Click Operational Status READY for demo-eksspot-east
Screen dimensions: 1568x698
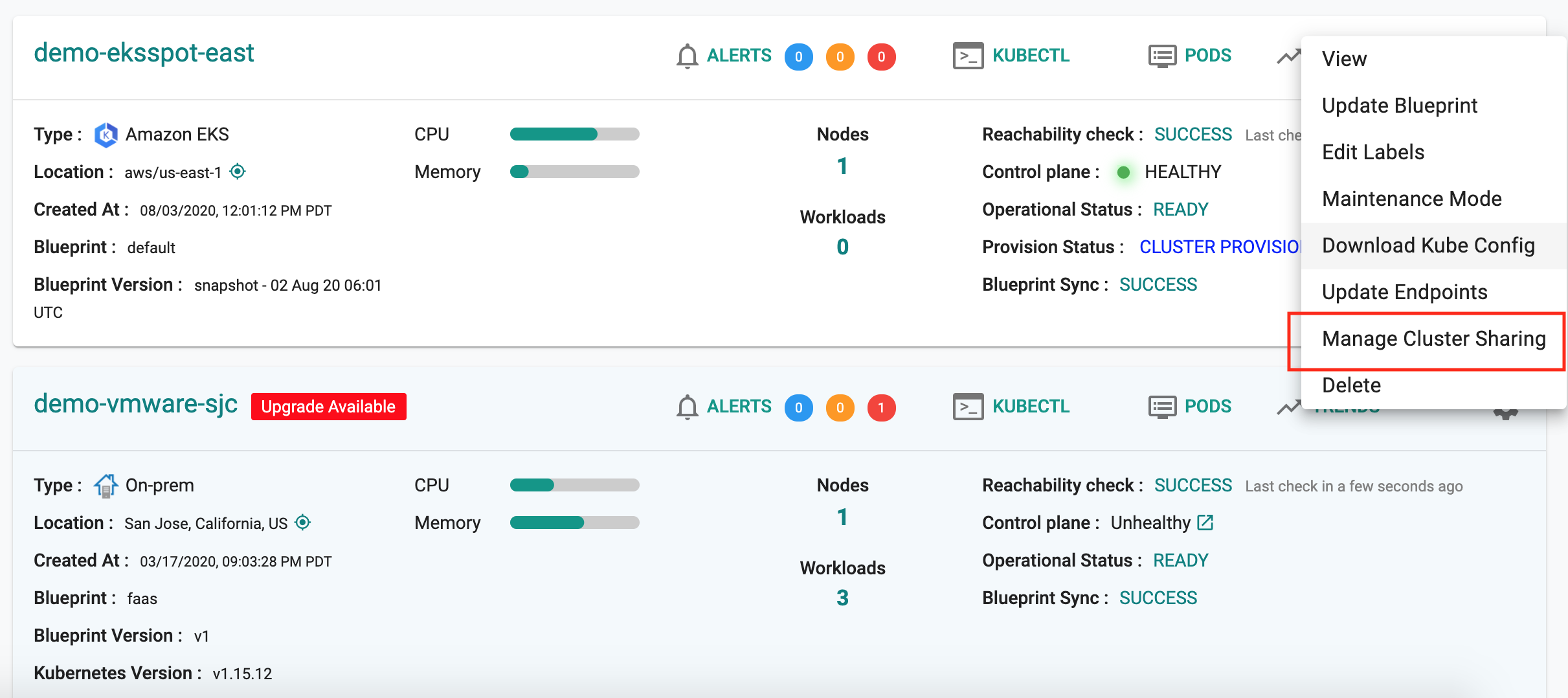point(1181,210)
